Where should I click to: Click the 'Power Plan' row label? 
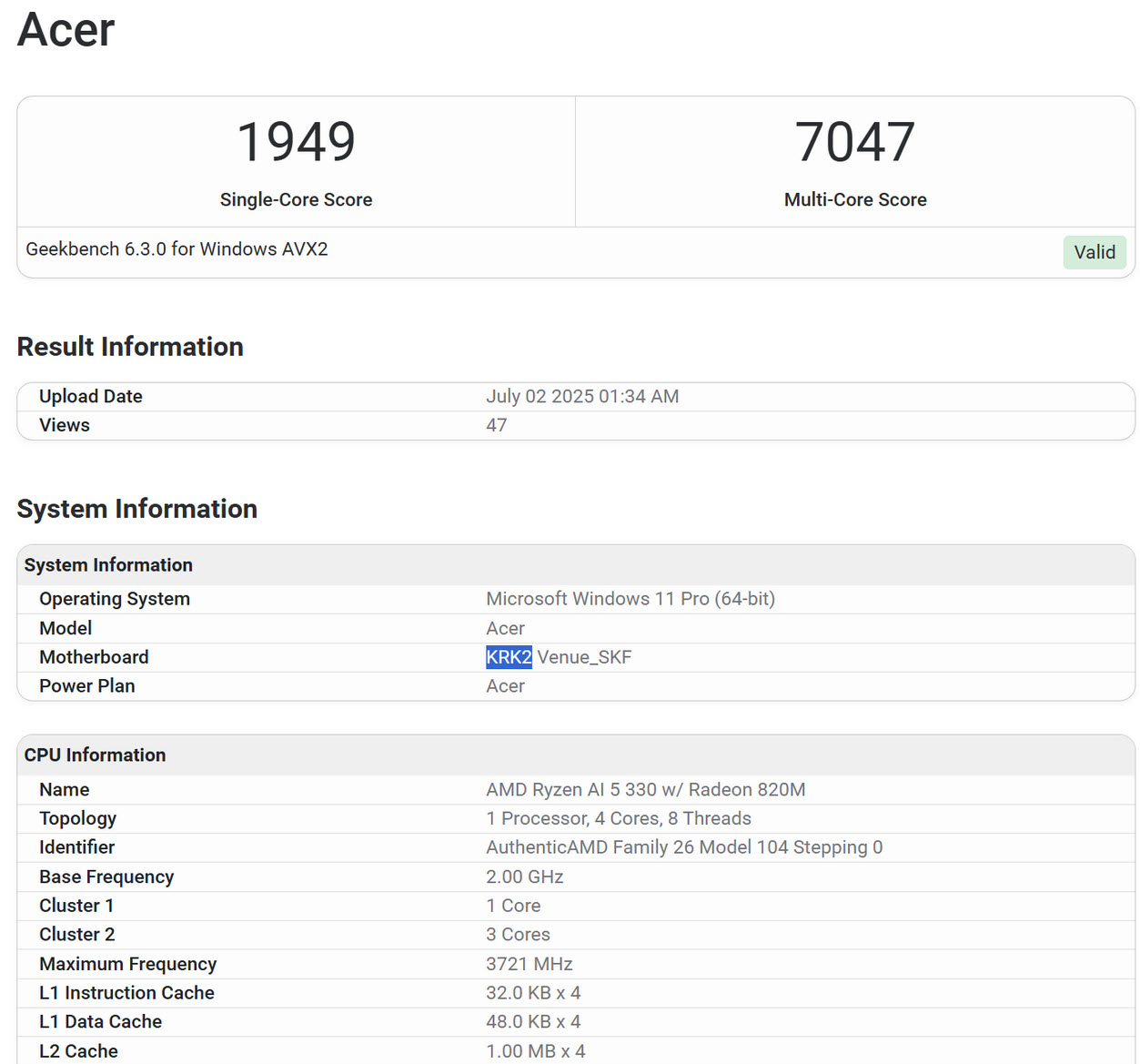click(87, 686)
